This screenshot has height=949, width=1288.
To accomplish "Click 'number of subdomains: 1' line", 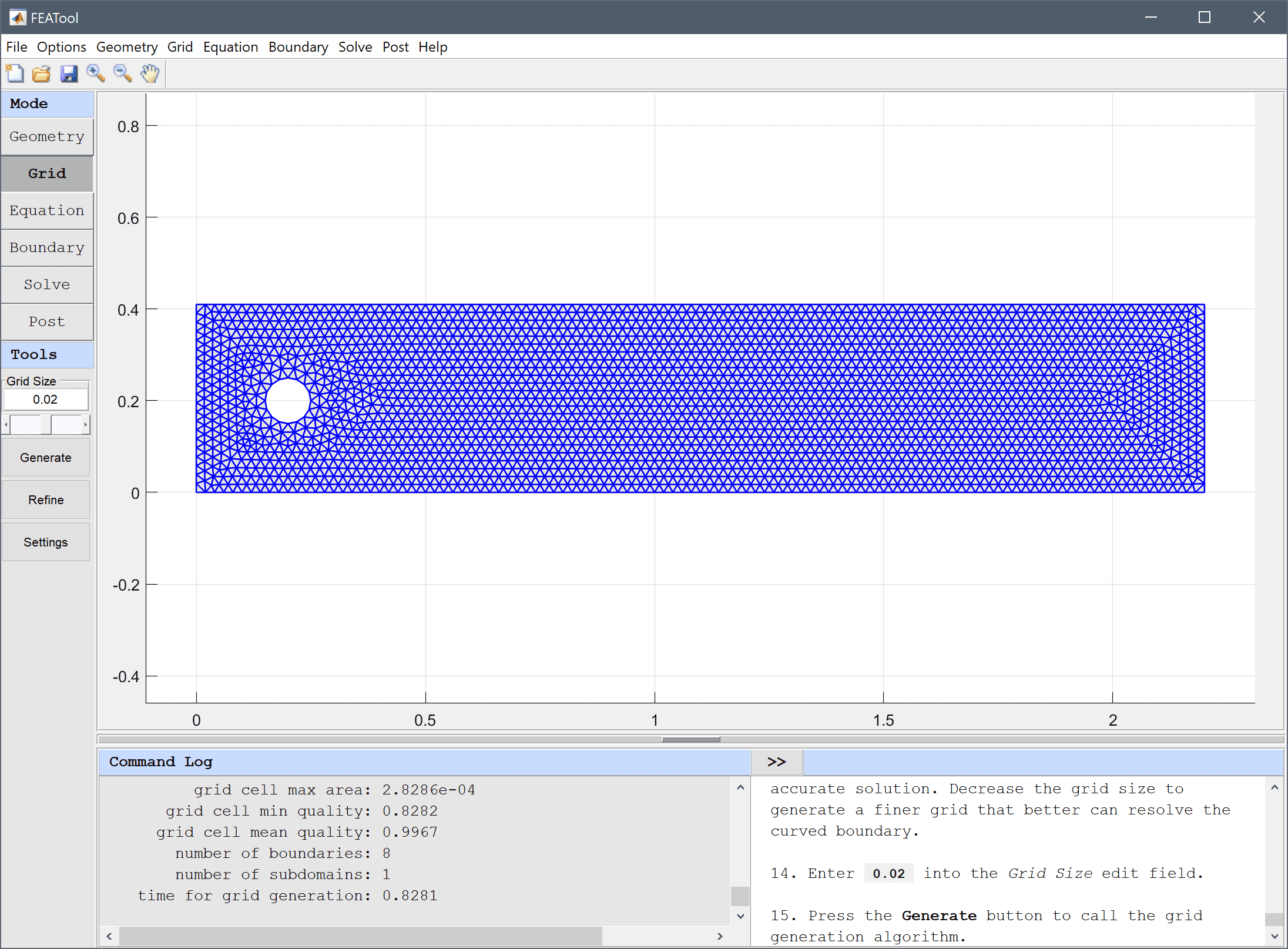I will tap(283, 875).
